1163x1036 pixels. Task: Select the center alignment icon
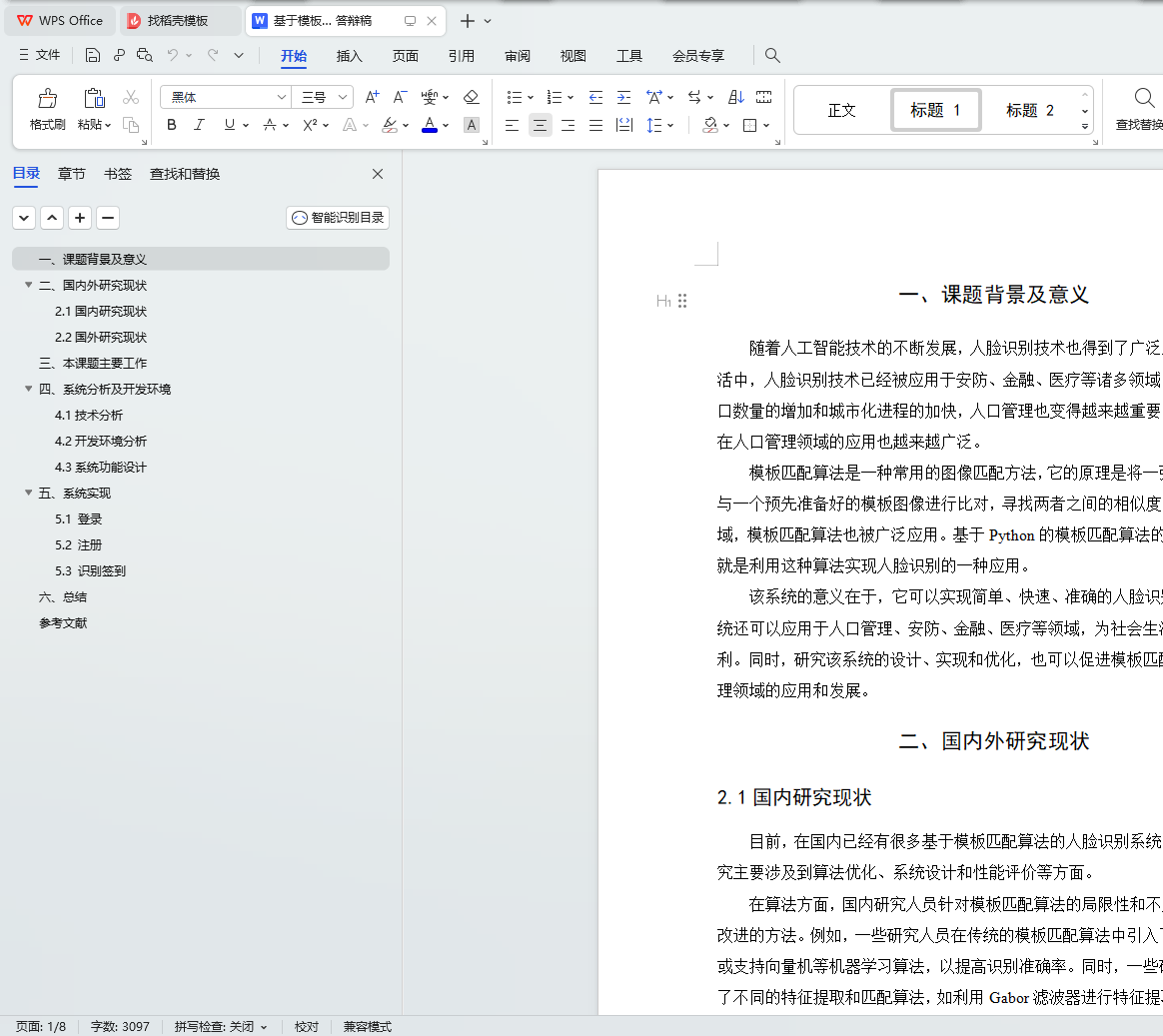click(540, 125)
